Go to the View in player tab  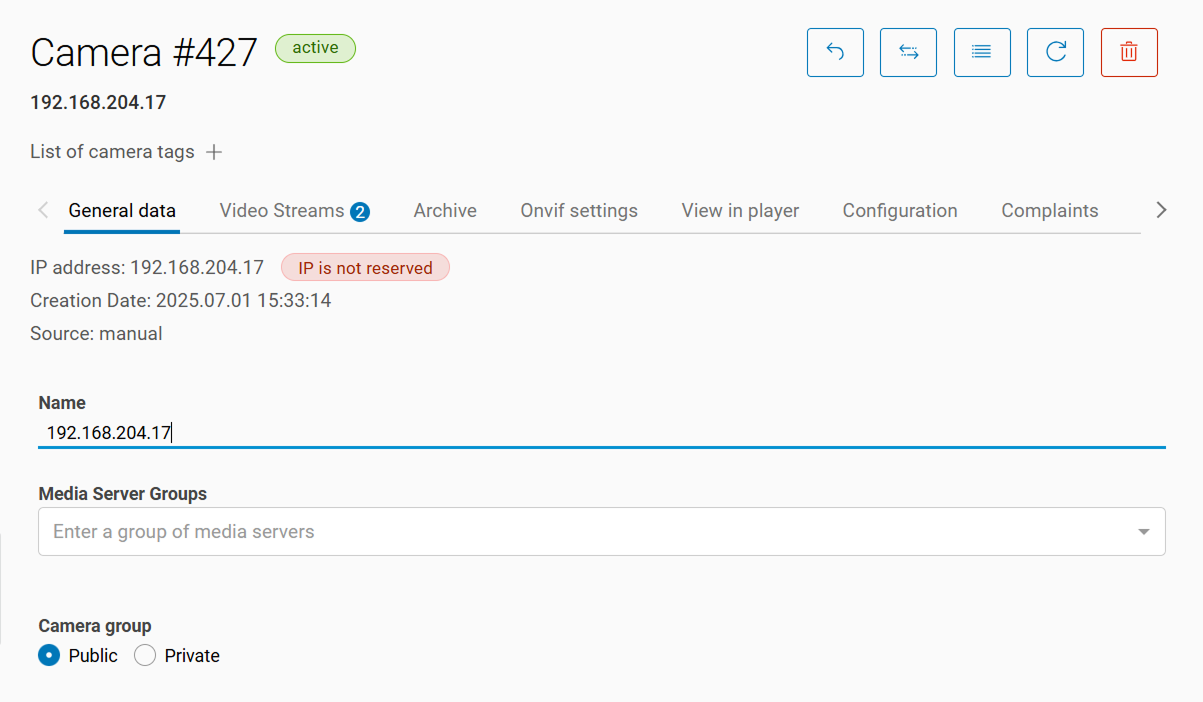coord(740,211)
